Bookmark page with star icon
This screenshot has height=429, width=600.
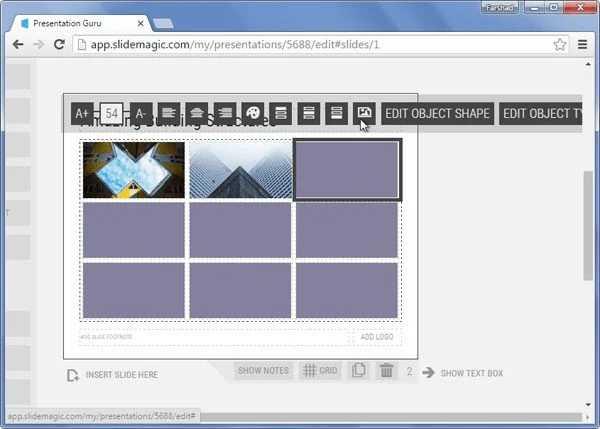[559, 45]
